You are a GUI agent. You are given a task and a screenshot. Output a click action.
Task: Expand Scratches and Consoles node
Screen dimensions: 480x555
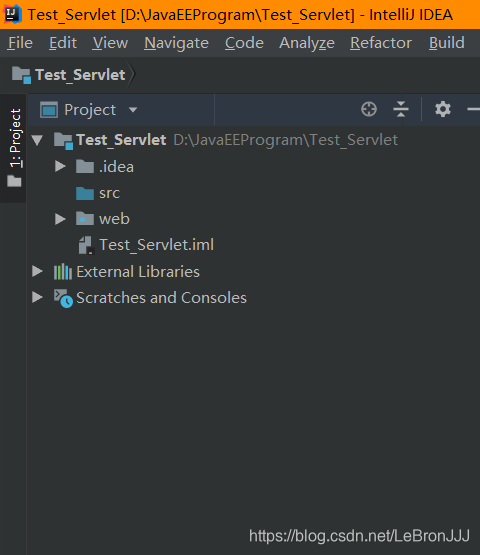(37, 297)
